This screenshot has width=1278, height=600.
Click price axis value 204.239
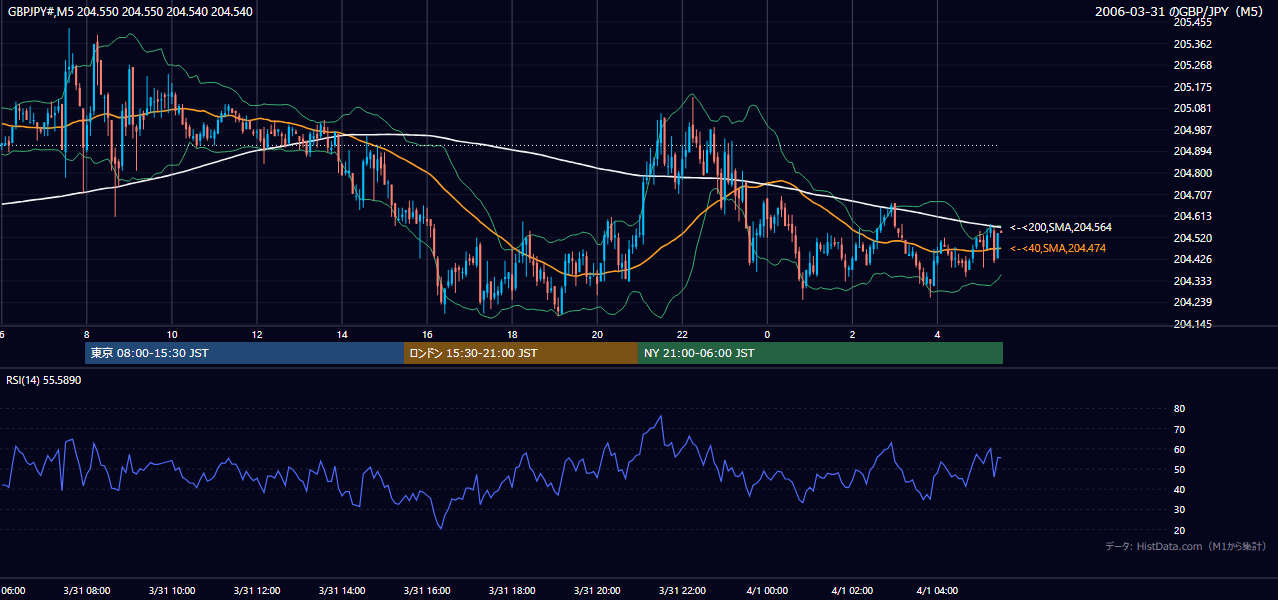click(x=1192, y=302)
